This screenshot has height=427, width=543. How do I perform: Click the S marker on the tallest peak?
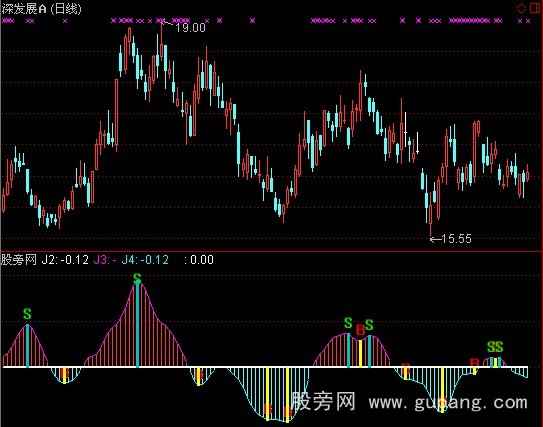pos(137,278)
